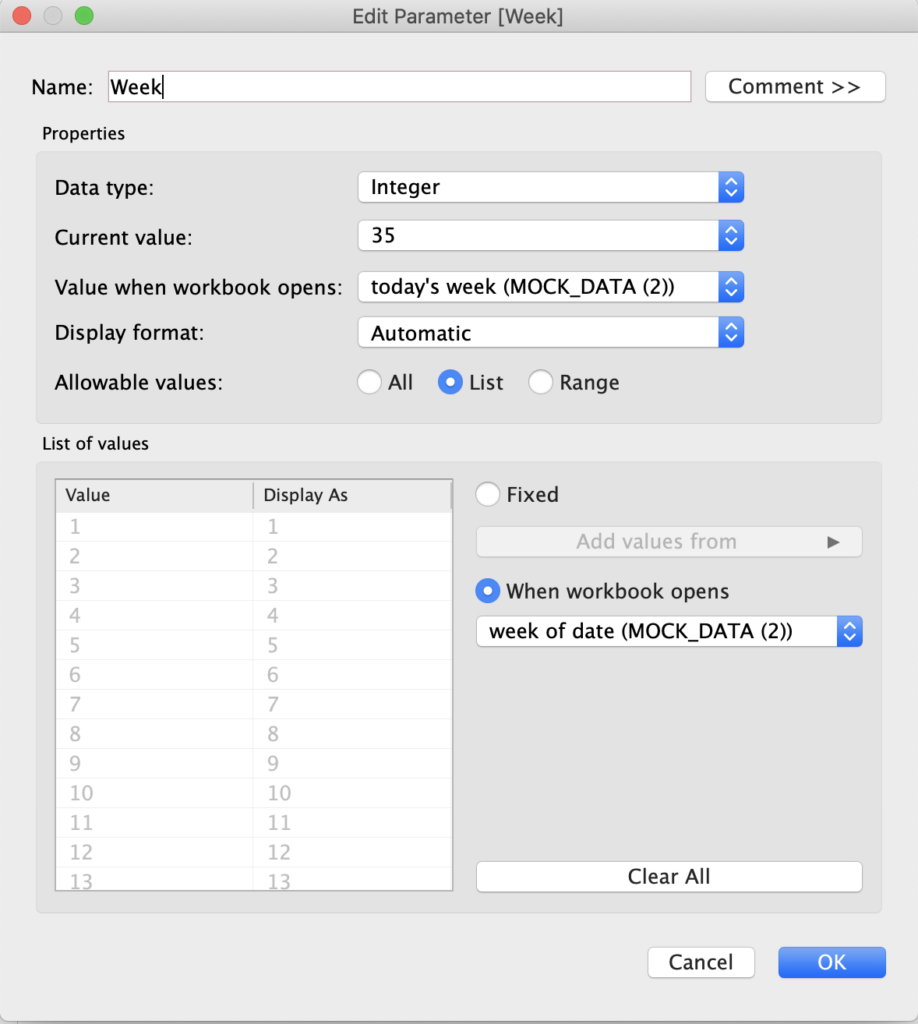
Task: Open the Display format dropdown showing Automatic
Action: (540, 333)
